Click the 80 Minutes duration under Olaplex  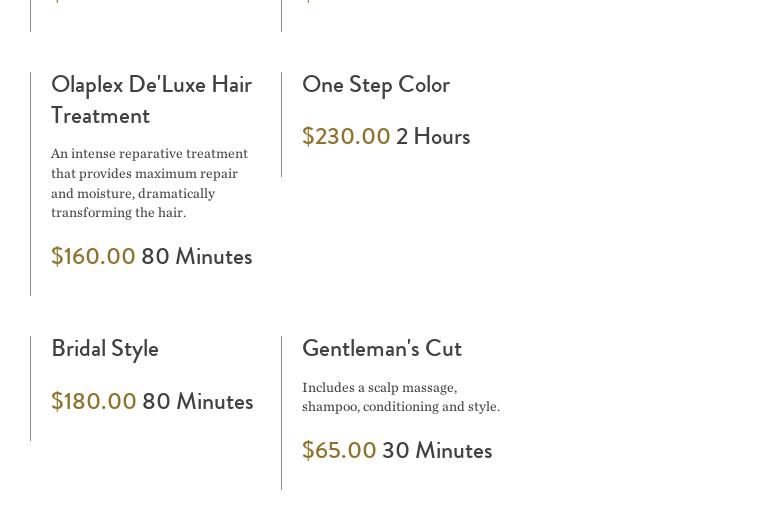click(196, 256)
